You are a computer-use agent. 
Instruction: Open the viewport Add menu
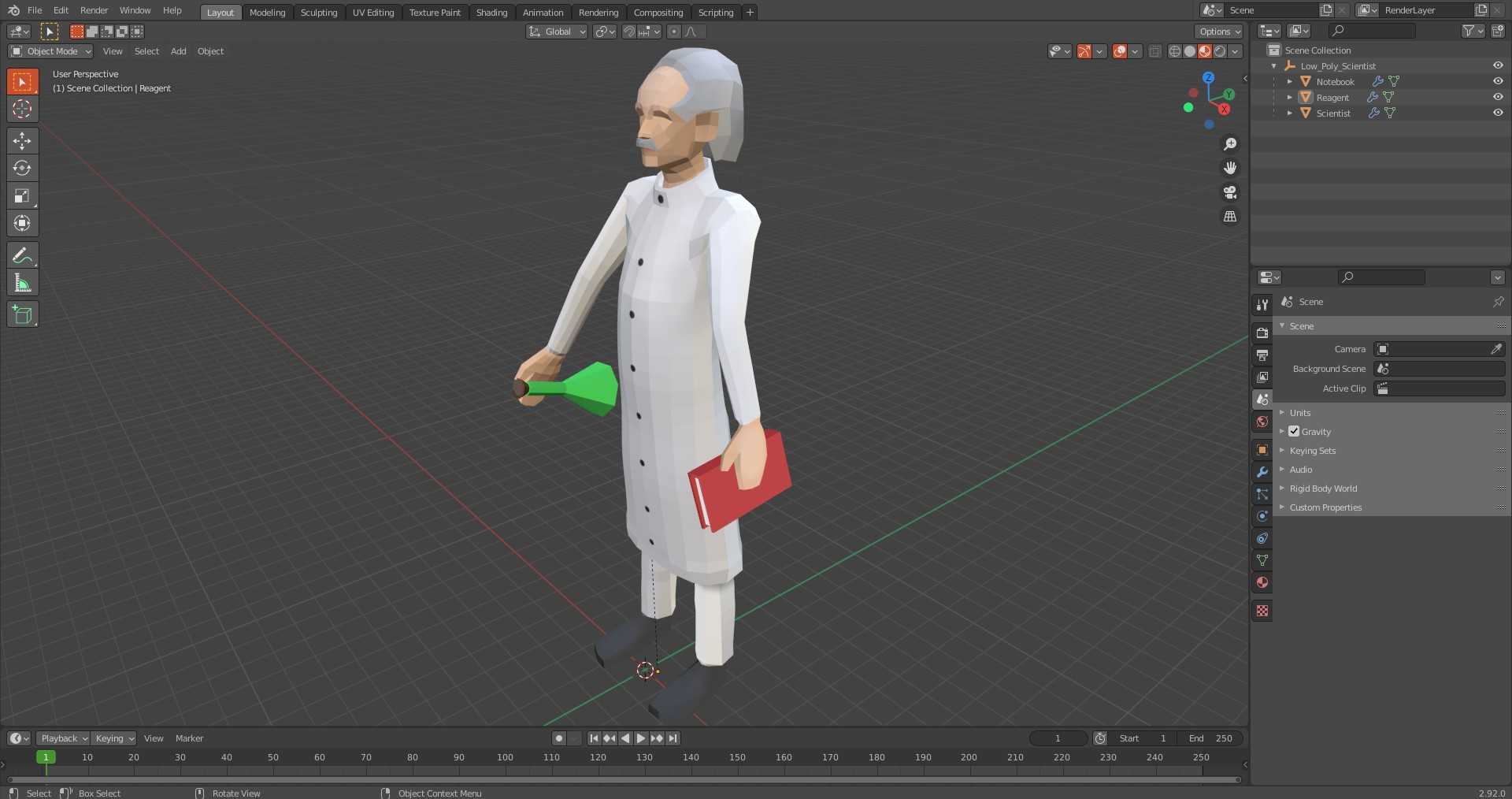pyautogui.click(x=179, y=51)
